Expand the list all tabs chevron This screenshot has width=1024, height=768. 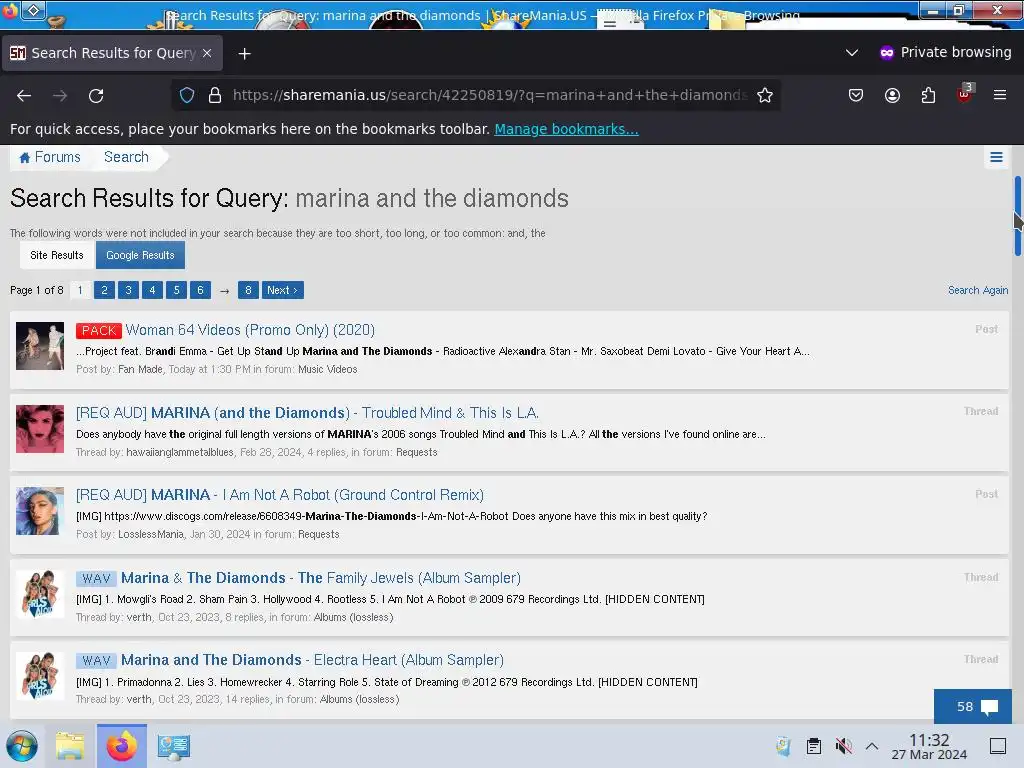(x=852, y=52)
